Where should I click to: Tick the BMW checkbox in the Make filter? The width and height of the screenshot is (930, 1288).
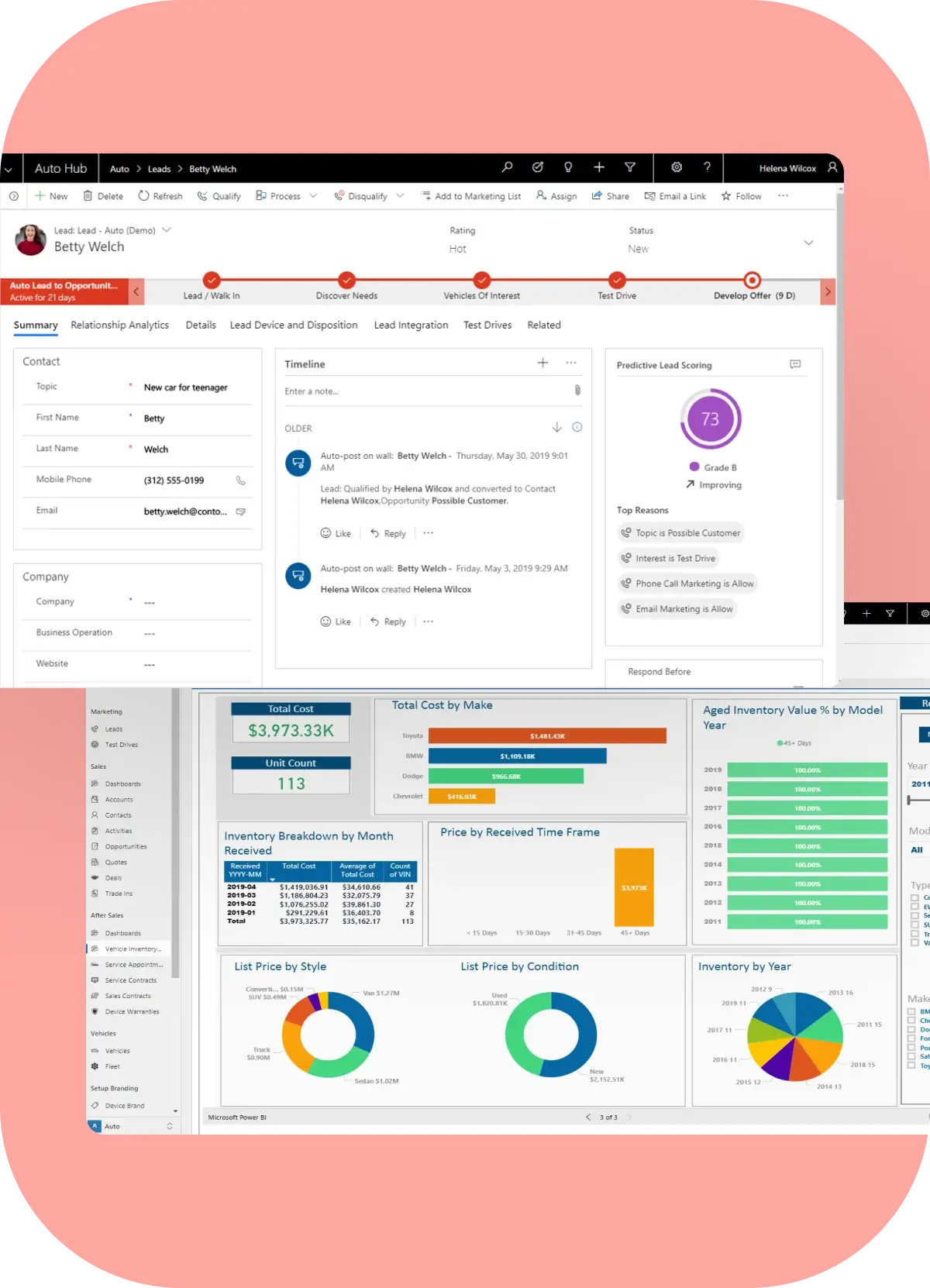click(x=911, y=1011)
